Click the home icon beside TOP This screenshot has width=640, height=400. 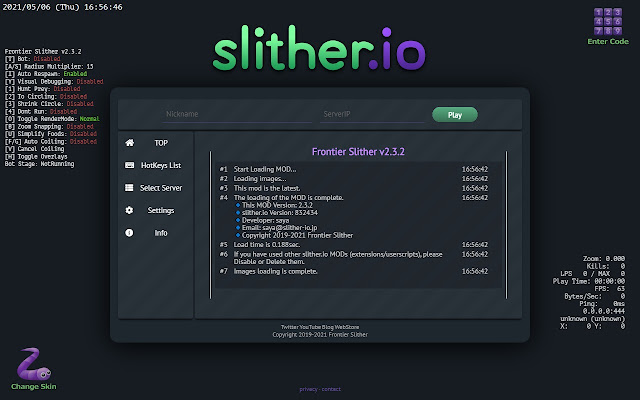point(129,142)
